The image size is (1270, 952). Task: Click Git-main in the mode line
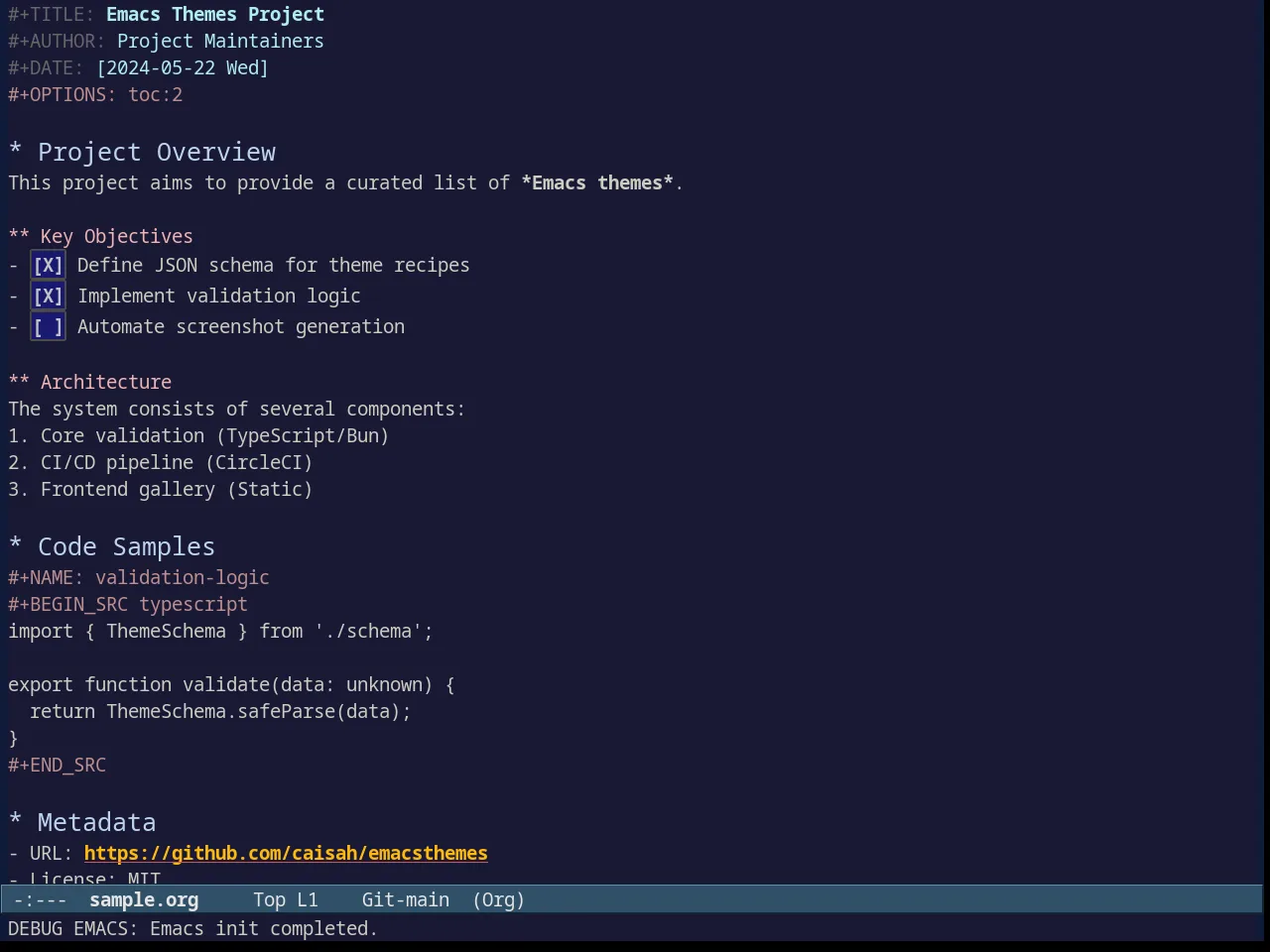click(x=405, y=899)
